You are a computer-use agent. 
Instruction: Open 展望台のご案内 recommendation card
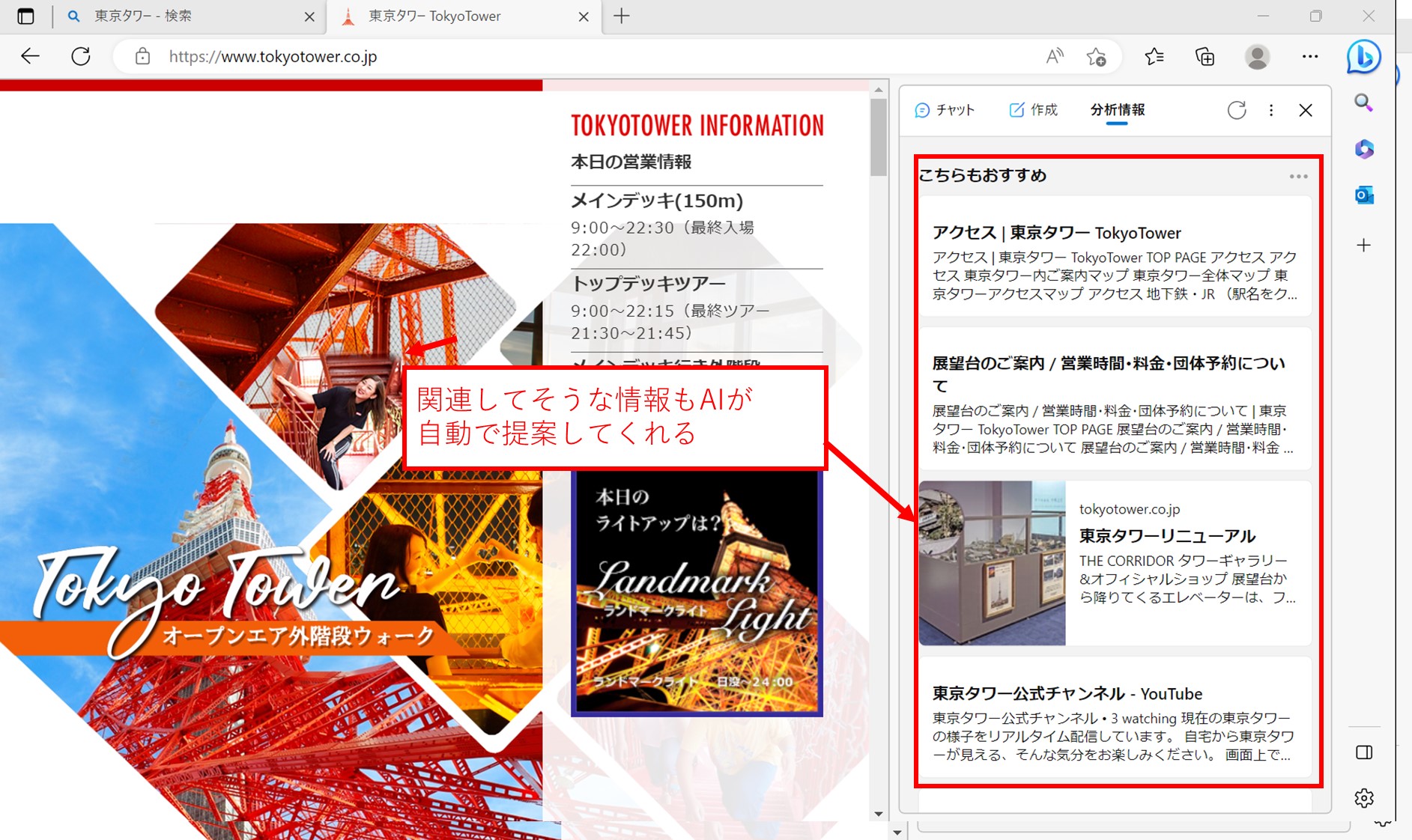(x=1115, y=398)
